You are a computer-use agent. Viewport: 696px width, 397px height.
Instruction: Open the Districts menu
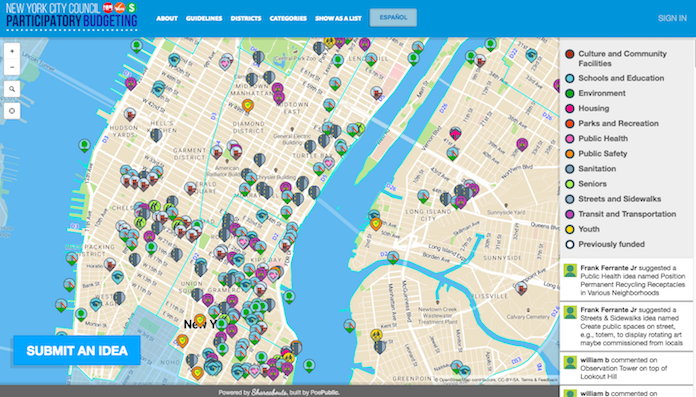(246, 18)
